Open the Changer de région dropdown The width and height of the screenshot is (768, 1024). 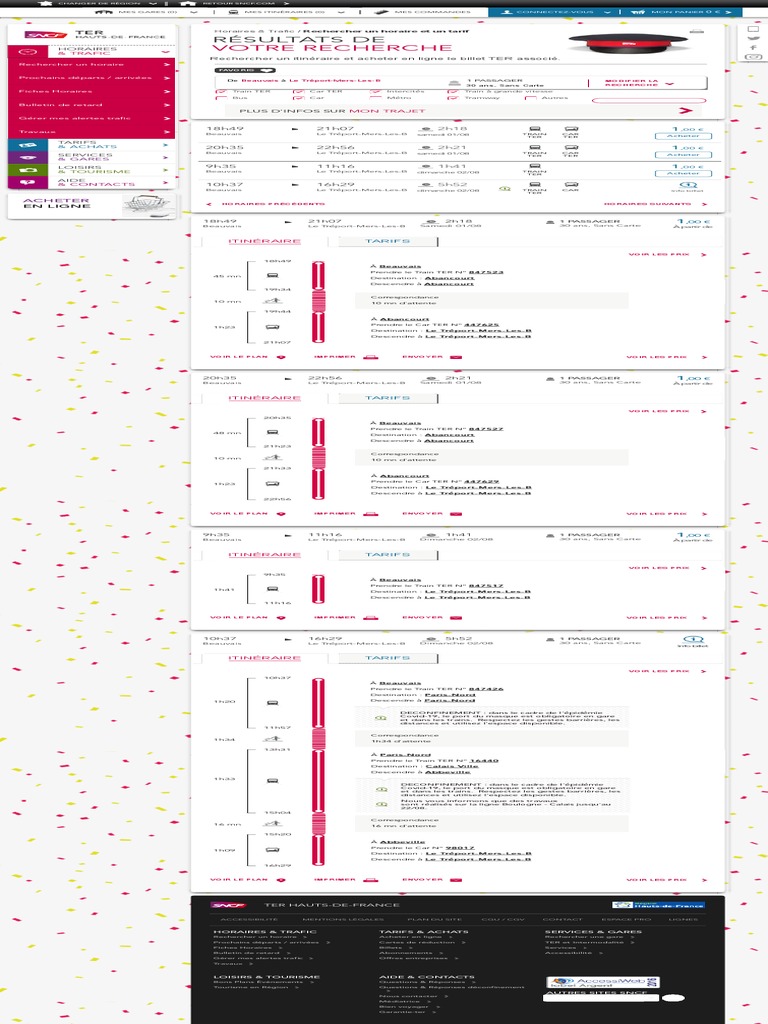[x=98, y=3]
